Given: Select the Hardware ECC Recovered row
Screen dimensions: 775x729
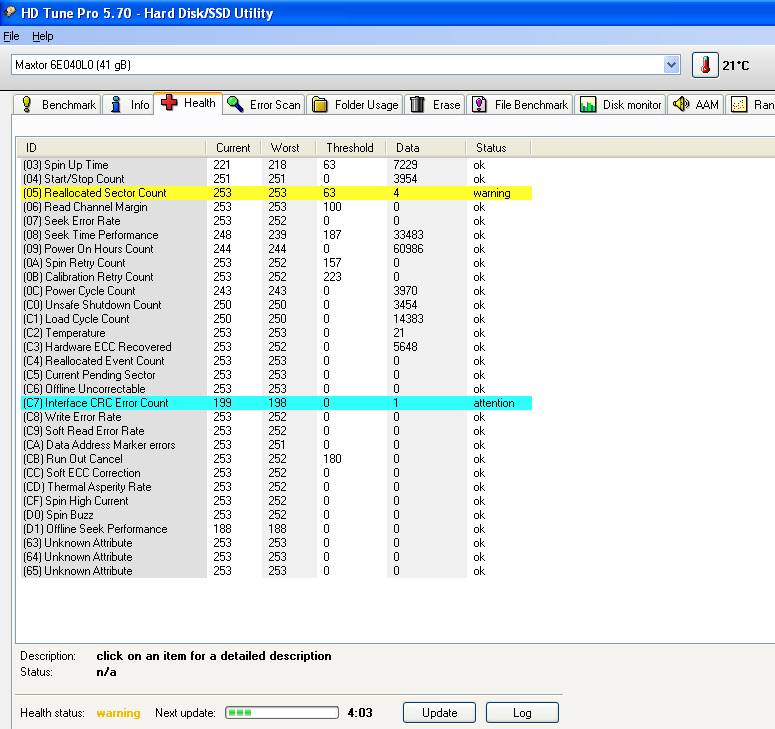Looking at the screenshot, I should (x=276, y=347).
